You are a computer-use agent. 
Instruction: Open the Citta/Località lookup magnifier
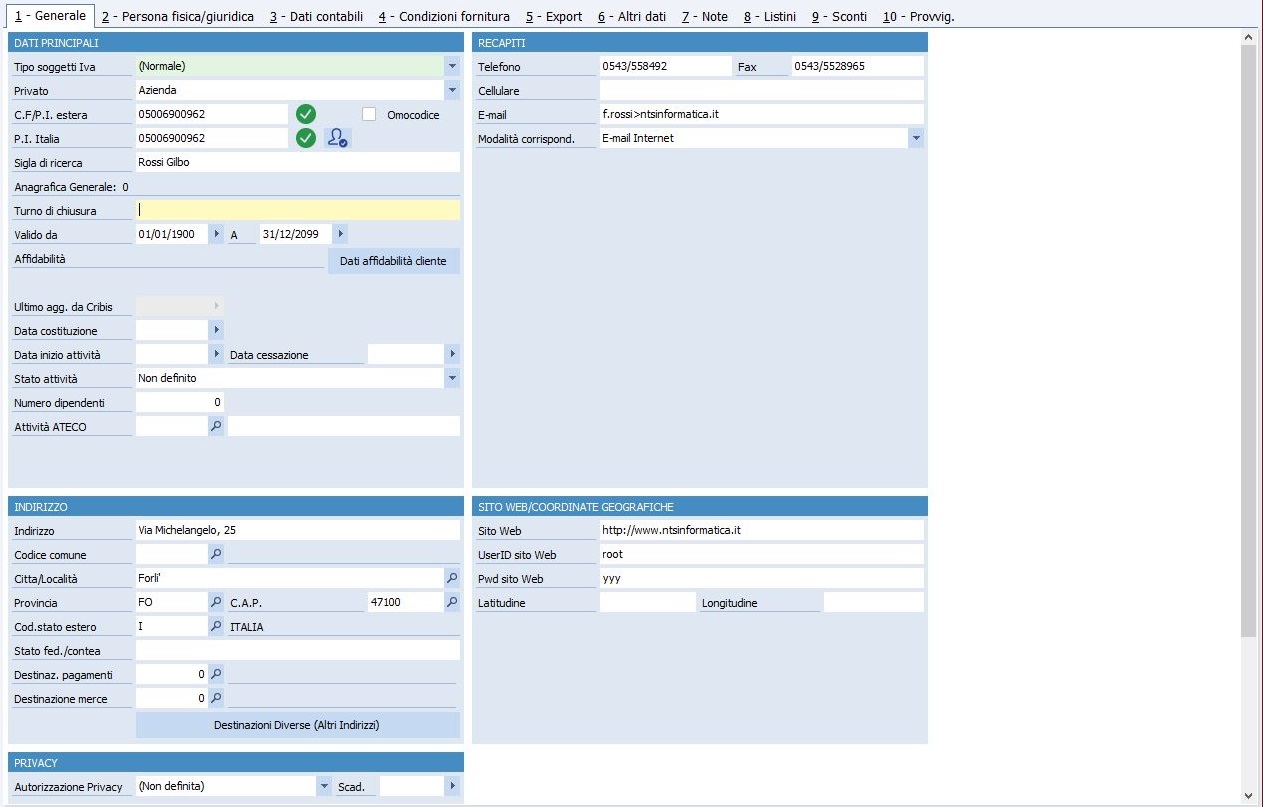[x=452, y=579]
